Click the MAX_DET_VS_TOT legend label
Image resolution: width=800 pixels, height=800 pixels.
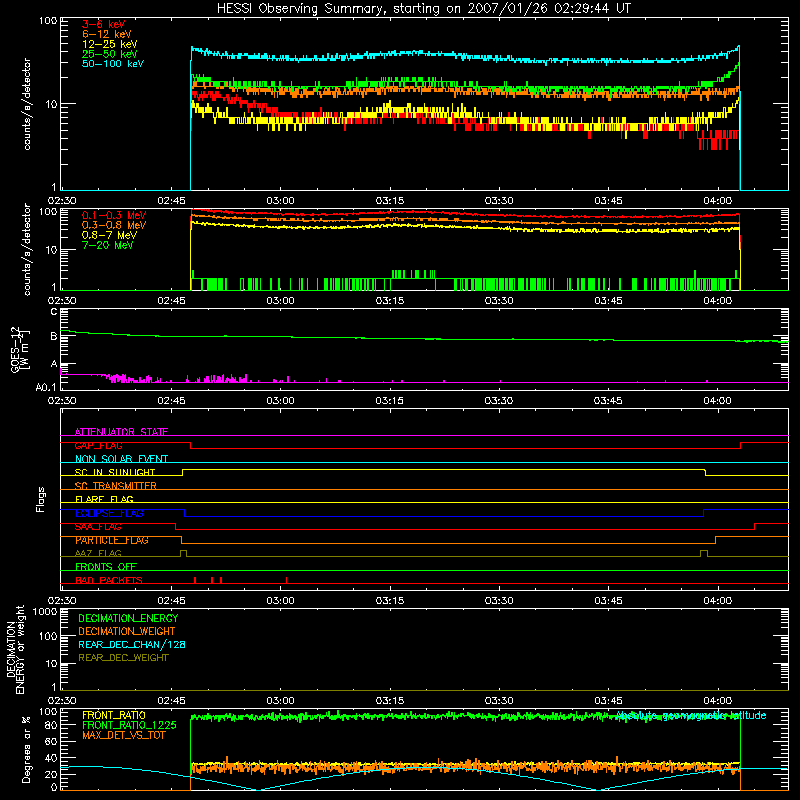[124, 735]
